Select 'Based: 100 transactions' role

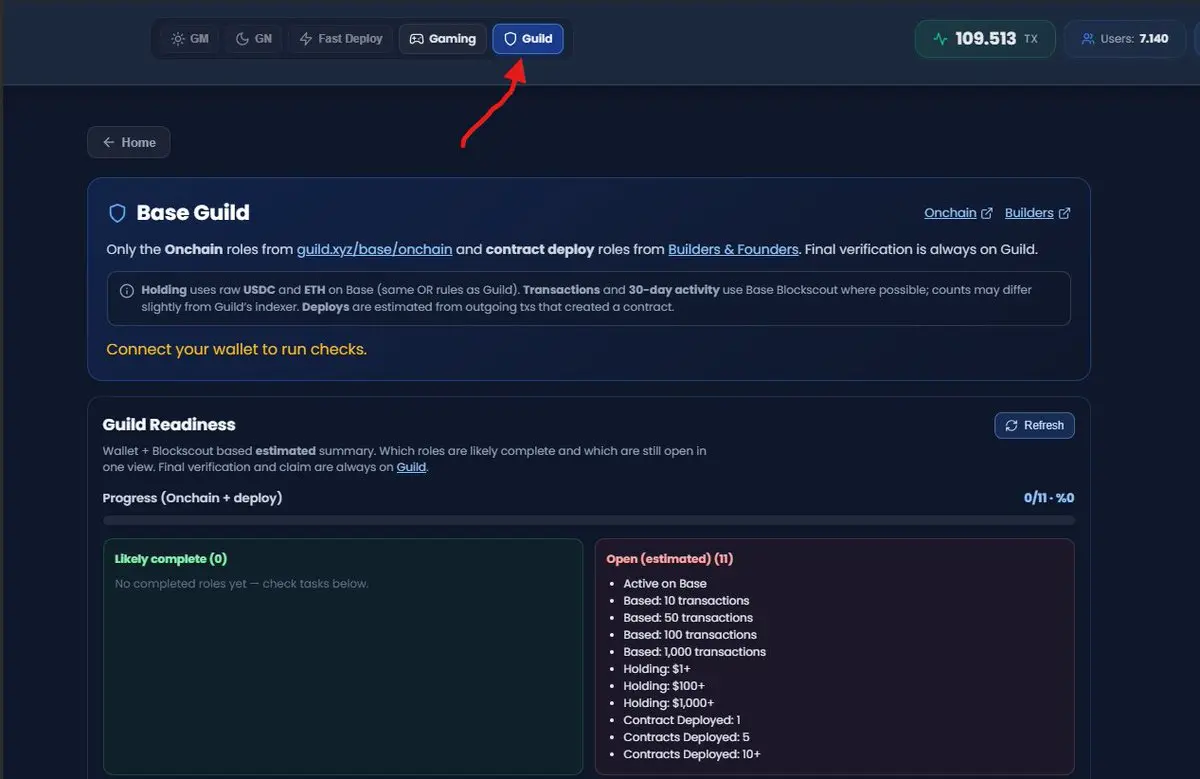tap(690, 635)
